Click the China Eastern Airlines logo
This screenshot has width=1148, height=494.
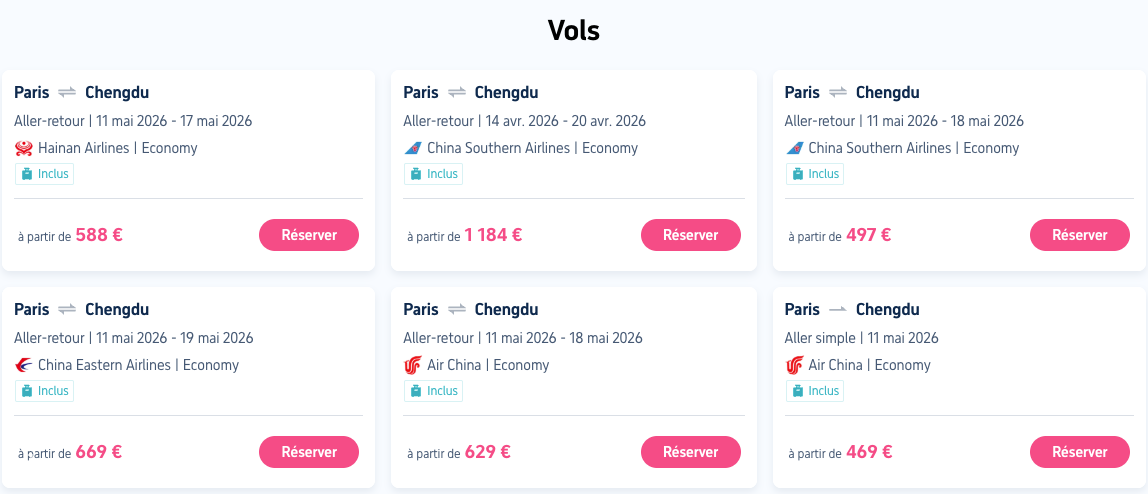[24, 365]
